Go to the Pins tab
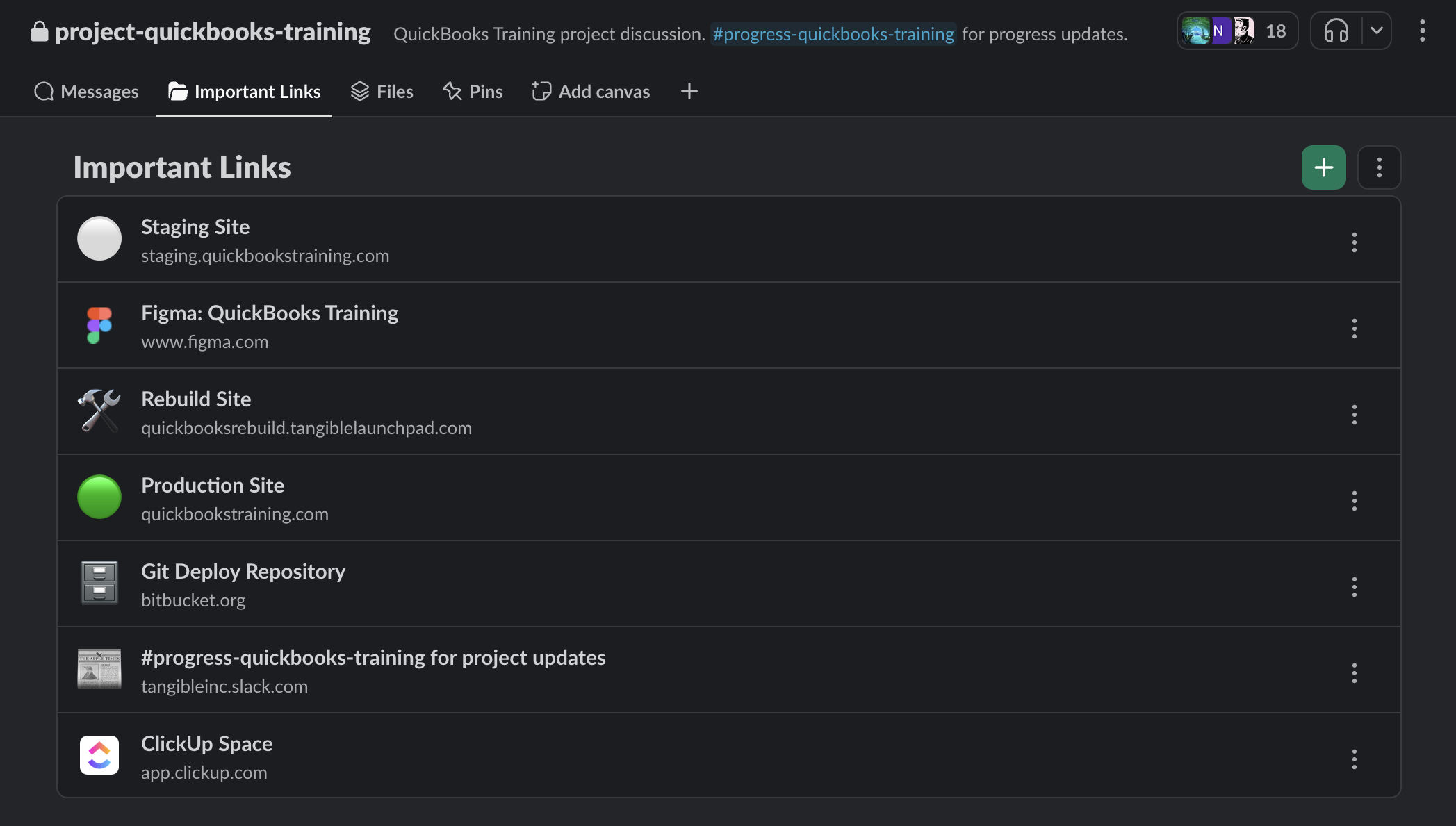1456x826 pixels. tap(473, 92)
